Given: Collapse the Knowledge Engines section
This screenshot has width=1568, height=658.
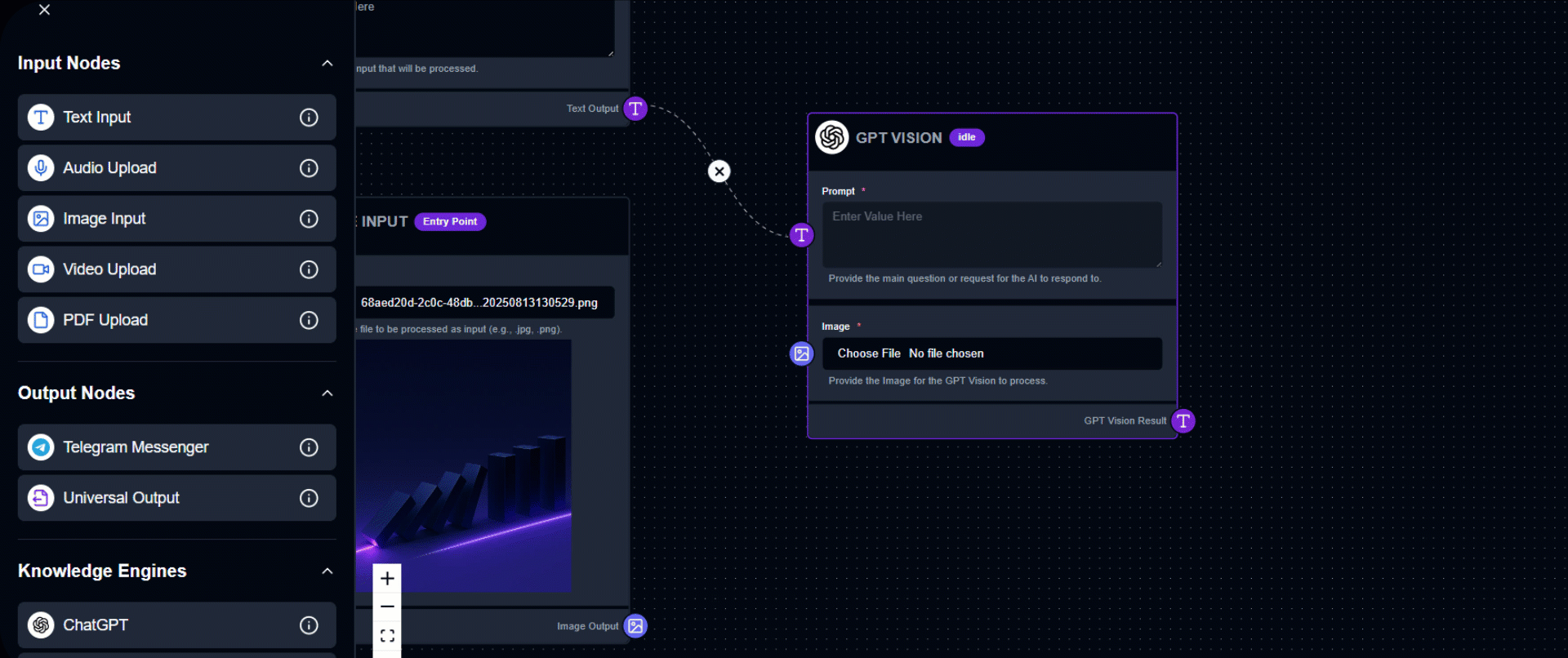Looking at the screenshot, I should coord(327,571).
